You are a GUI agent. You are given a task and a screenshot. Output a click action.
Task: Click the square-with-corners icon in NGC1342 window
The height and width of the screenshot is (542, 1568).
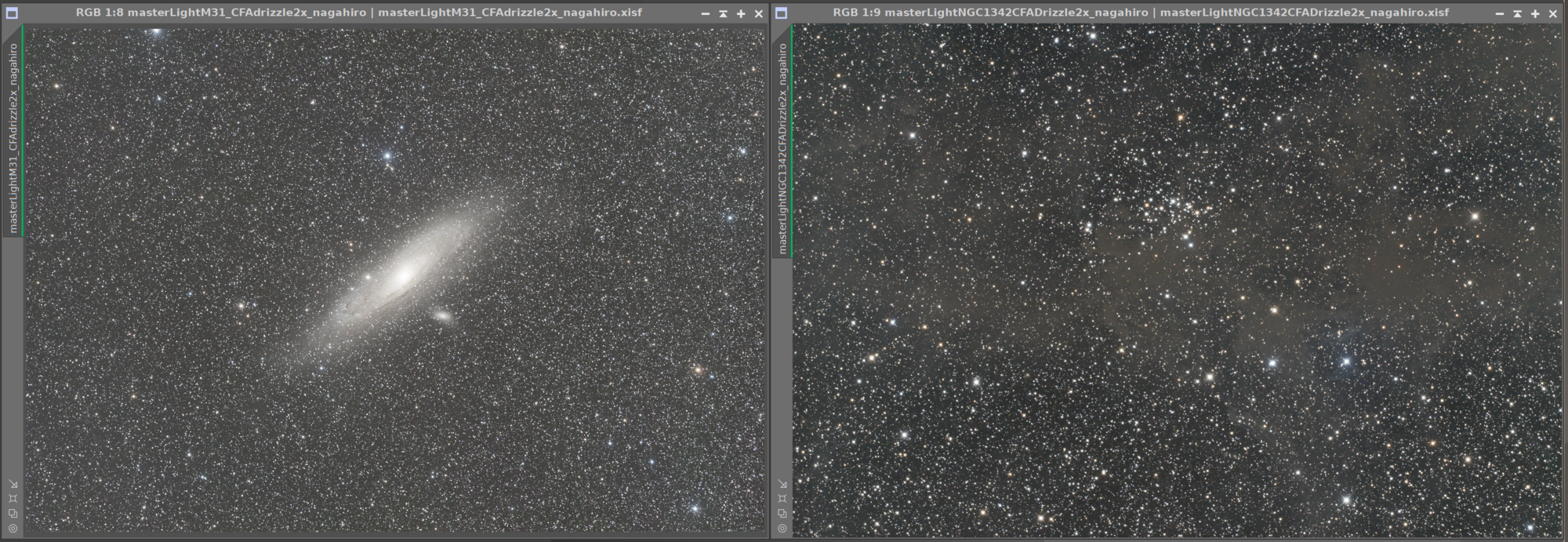point(782,499)
